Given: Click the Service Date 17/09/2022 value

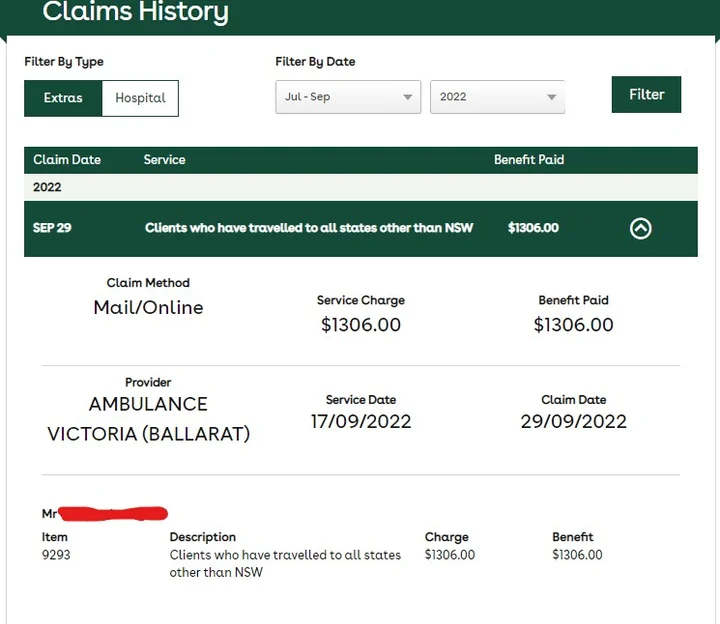Looking at the screenshot, I should 361,421.
